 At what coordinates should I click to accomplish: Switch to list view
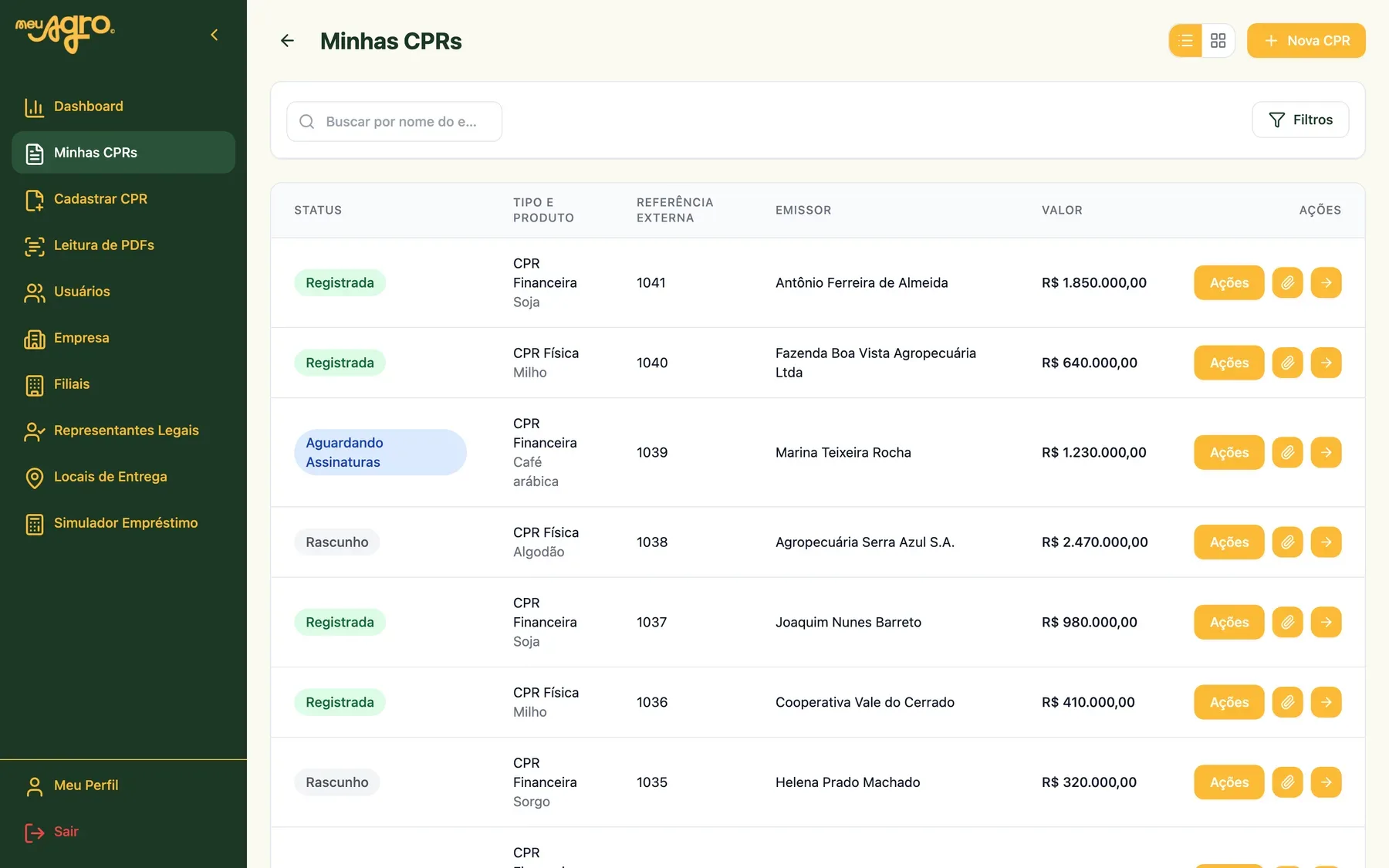pyautogui.click(x=1186, y=41)
